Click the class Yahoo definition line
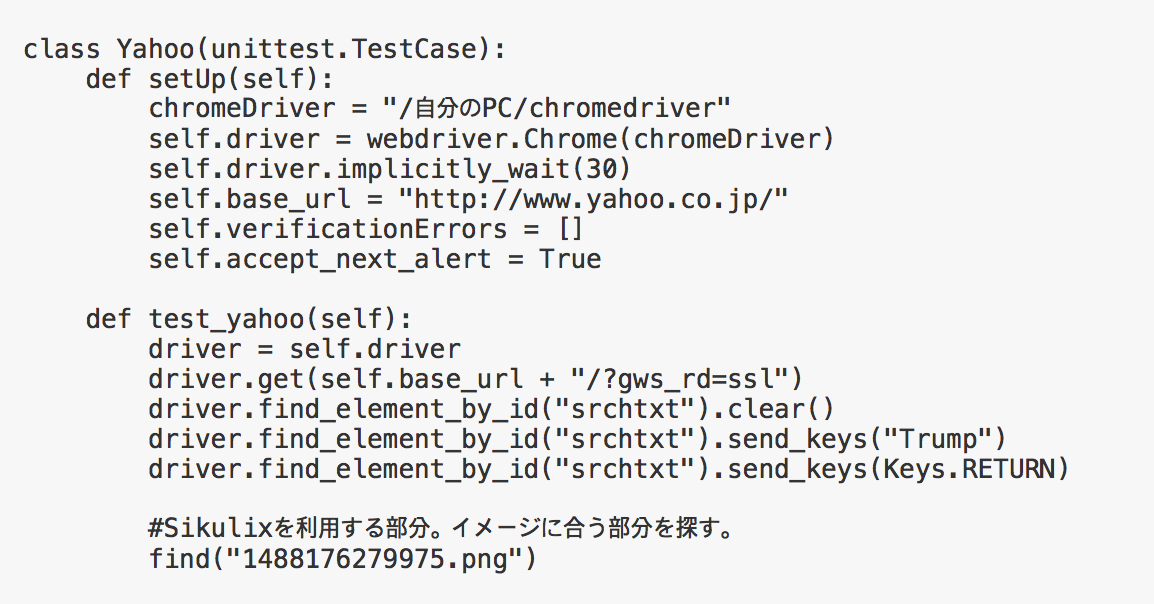Viewport: 1154px width, 604px height. (265, 49)
